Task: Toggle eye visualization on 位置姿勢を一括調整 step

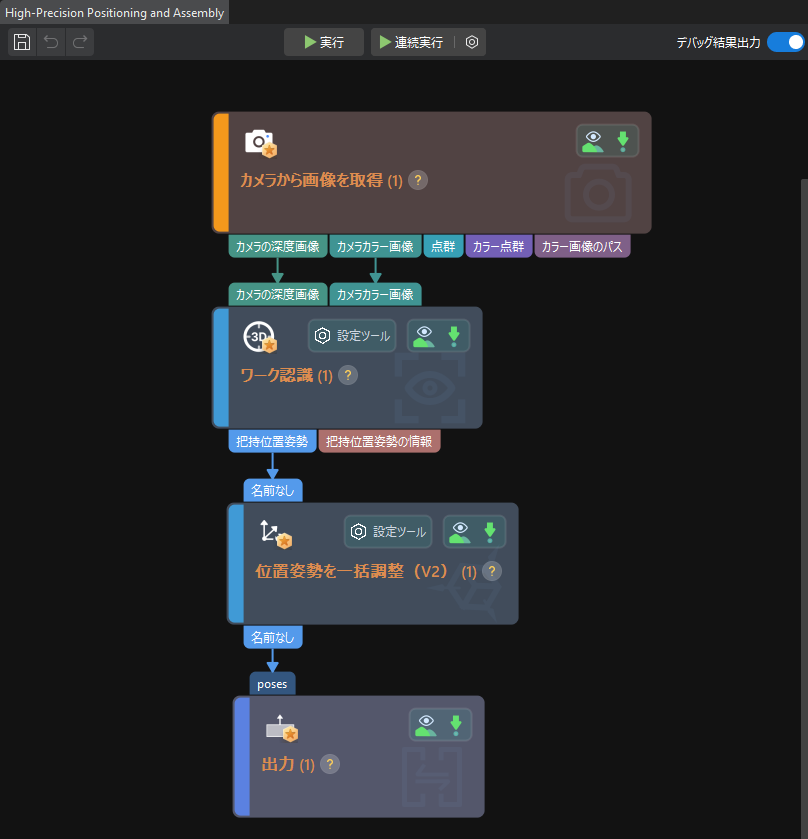Action: [x=460, y=532]
